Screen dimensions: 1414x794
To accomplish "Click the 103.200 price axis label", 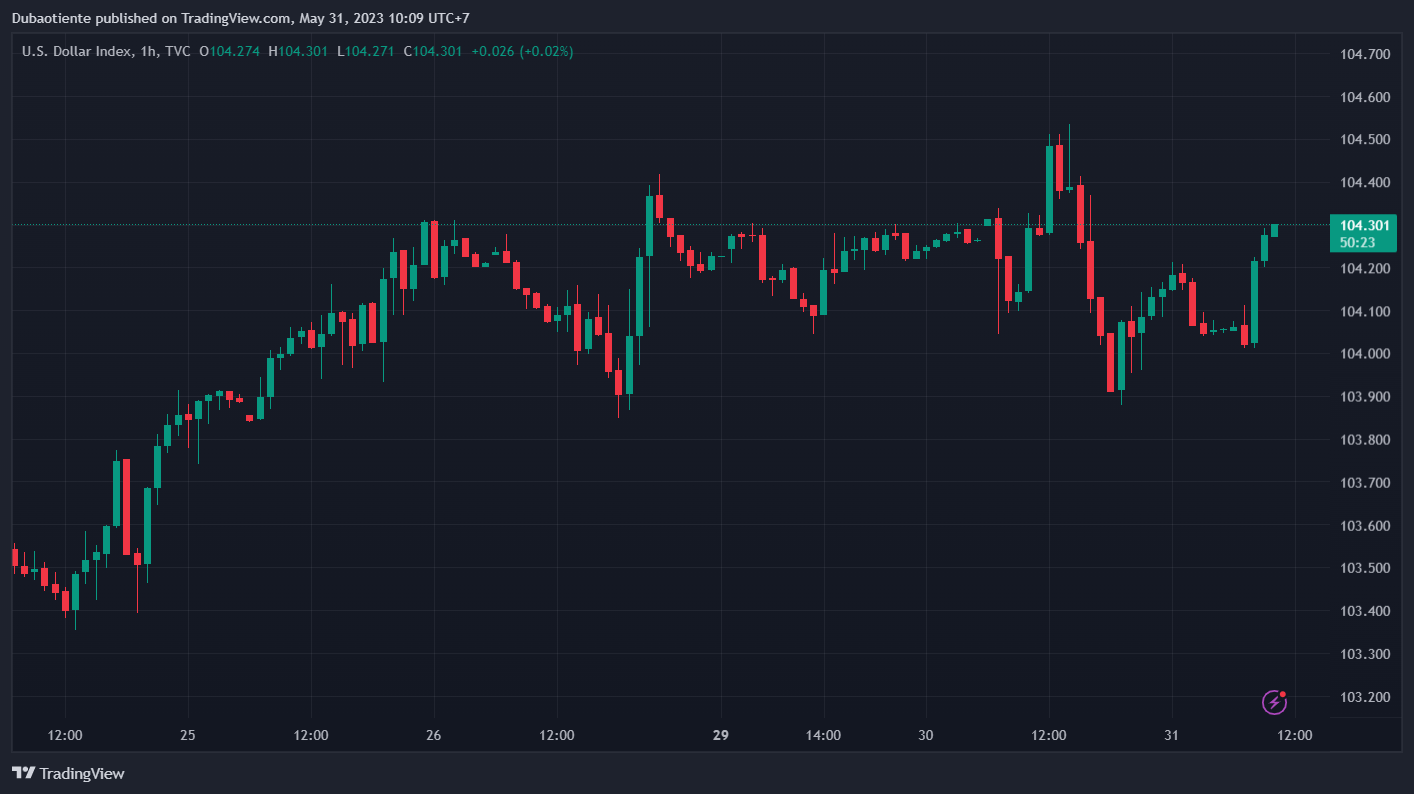I will point(1364,697).
